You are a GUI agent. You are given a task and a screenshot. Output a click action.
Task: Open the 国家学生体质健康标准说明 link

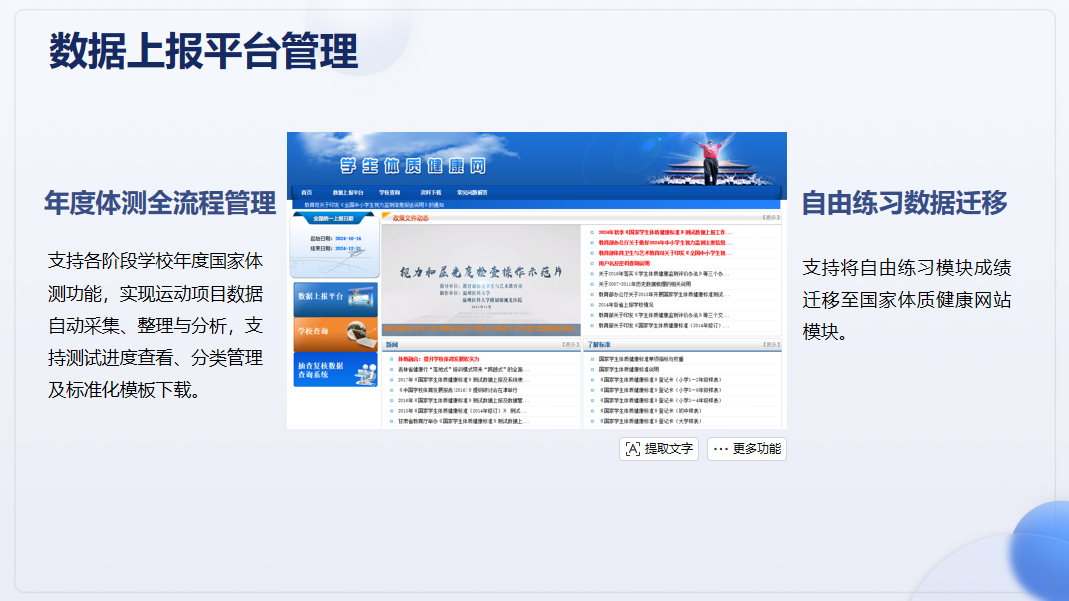coord(629,369)
